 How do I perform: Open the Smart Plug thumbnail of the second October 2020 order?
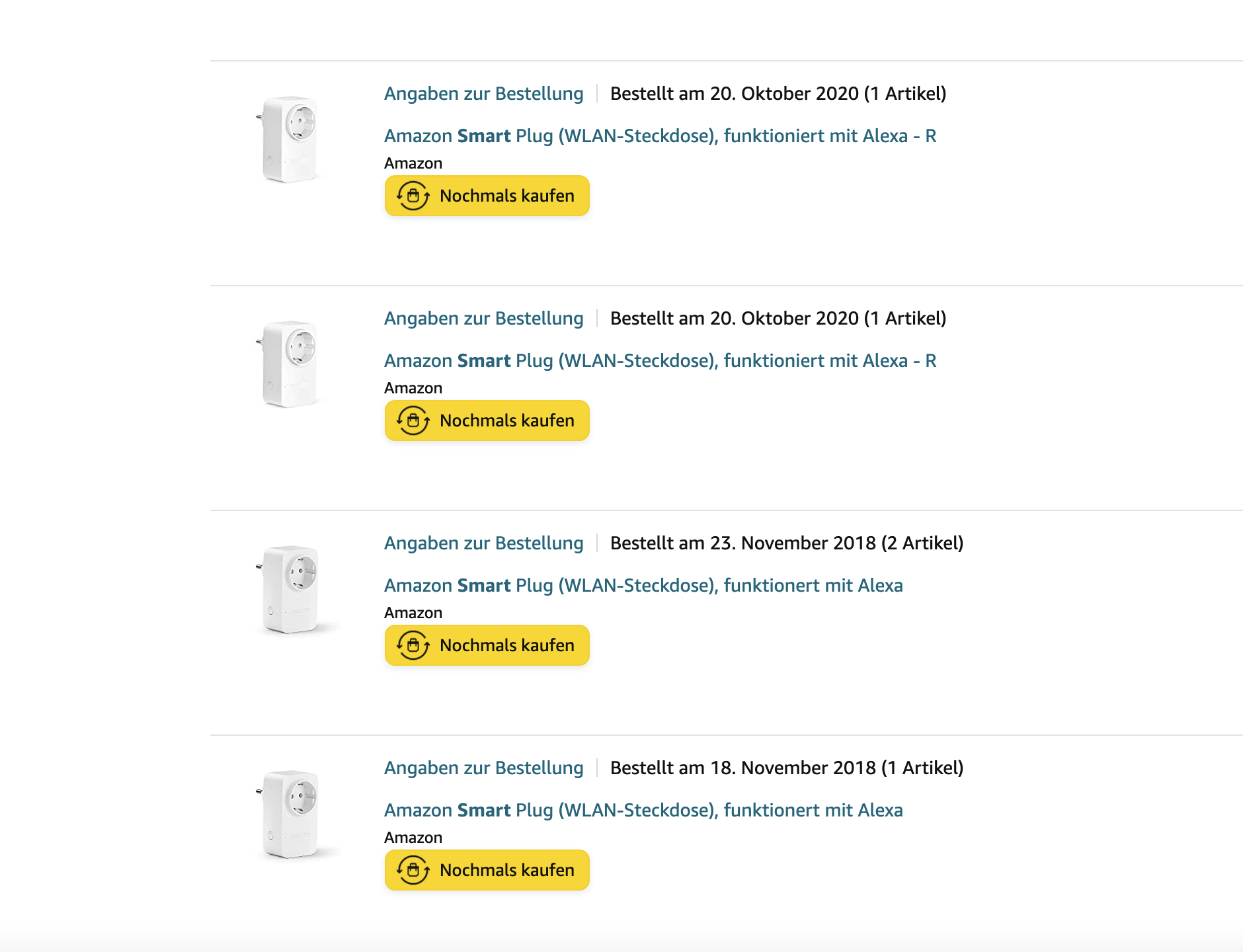(290, 364)
